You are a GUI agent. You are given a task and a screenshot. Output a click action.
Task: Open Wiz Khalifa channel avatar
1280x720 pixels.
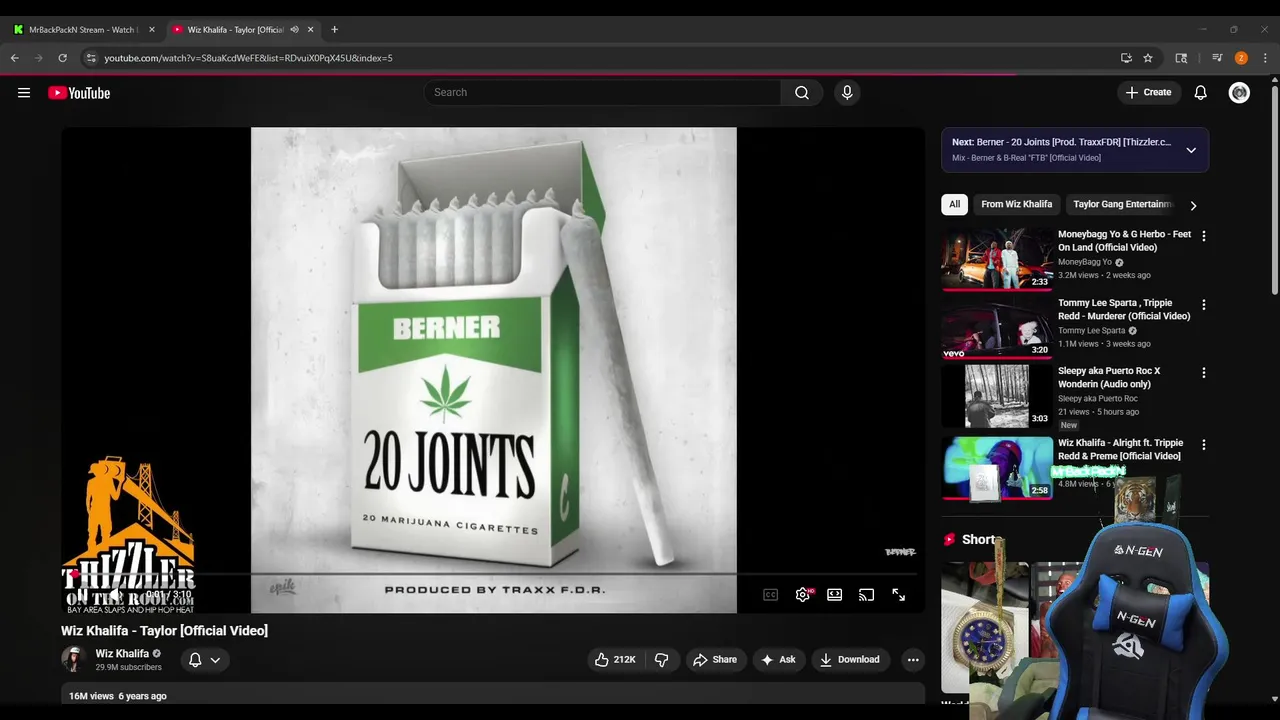point(73,659)
